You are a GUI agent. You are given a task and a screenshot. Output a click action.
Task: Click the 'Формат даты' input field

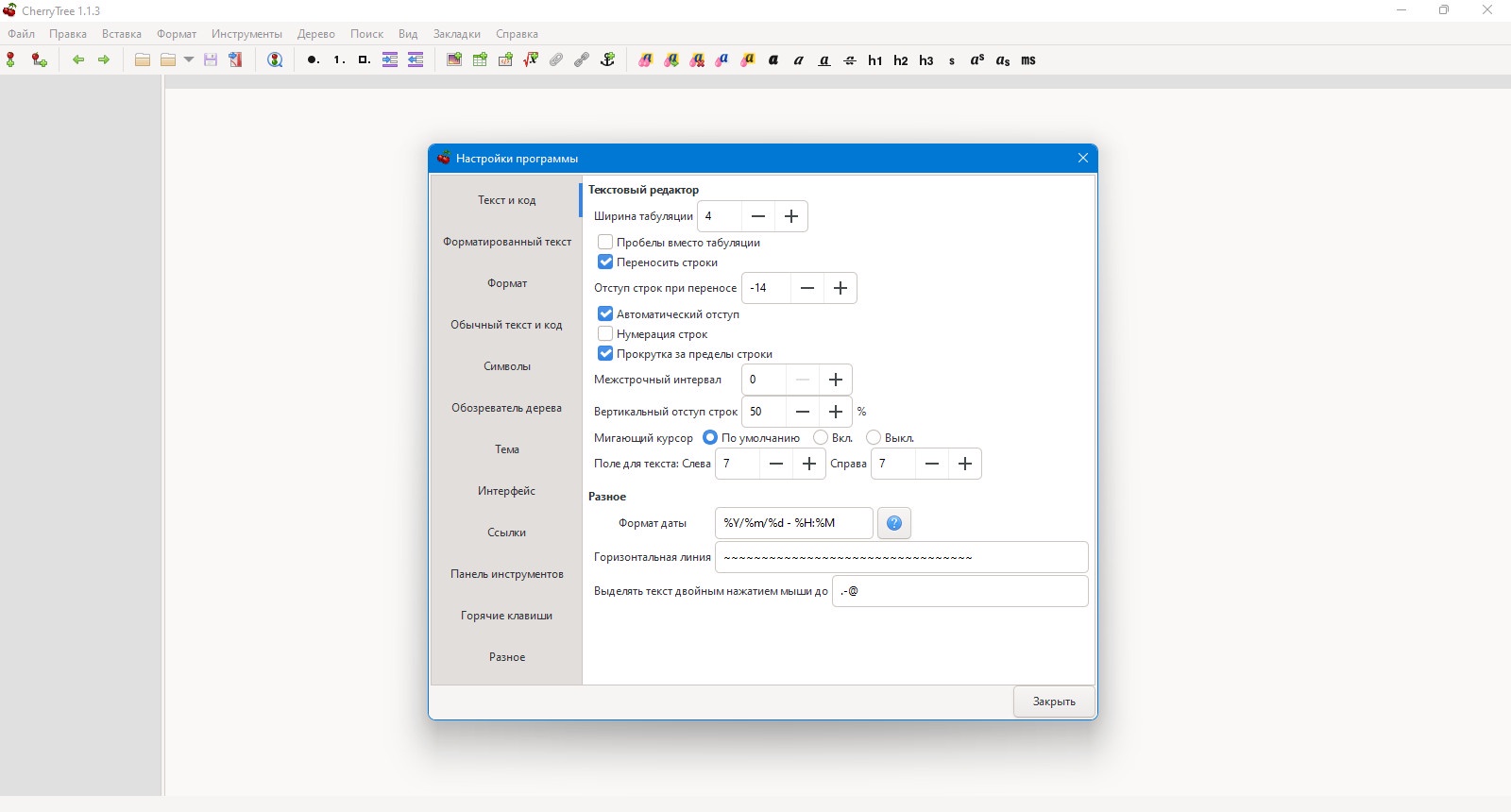coord(793,523)
